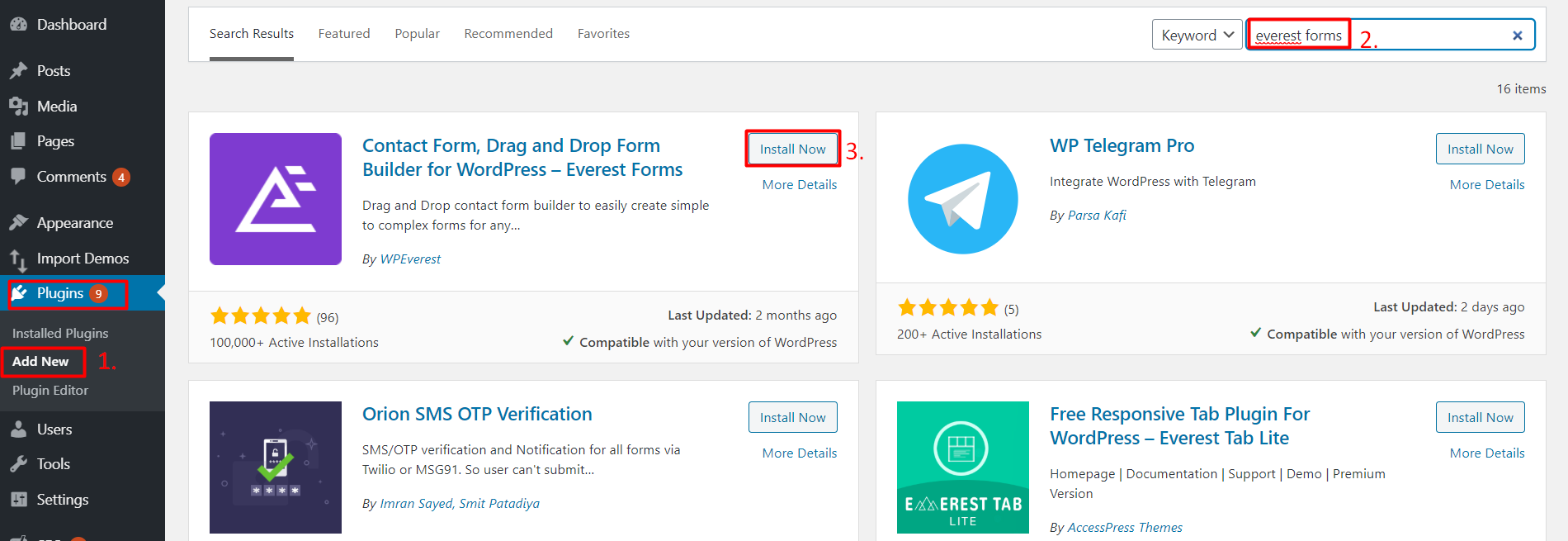Click the Users person icon
This screenshot has width=1568, height=541.
tap(18, 429)
